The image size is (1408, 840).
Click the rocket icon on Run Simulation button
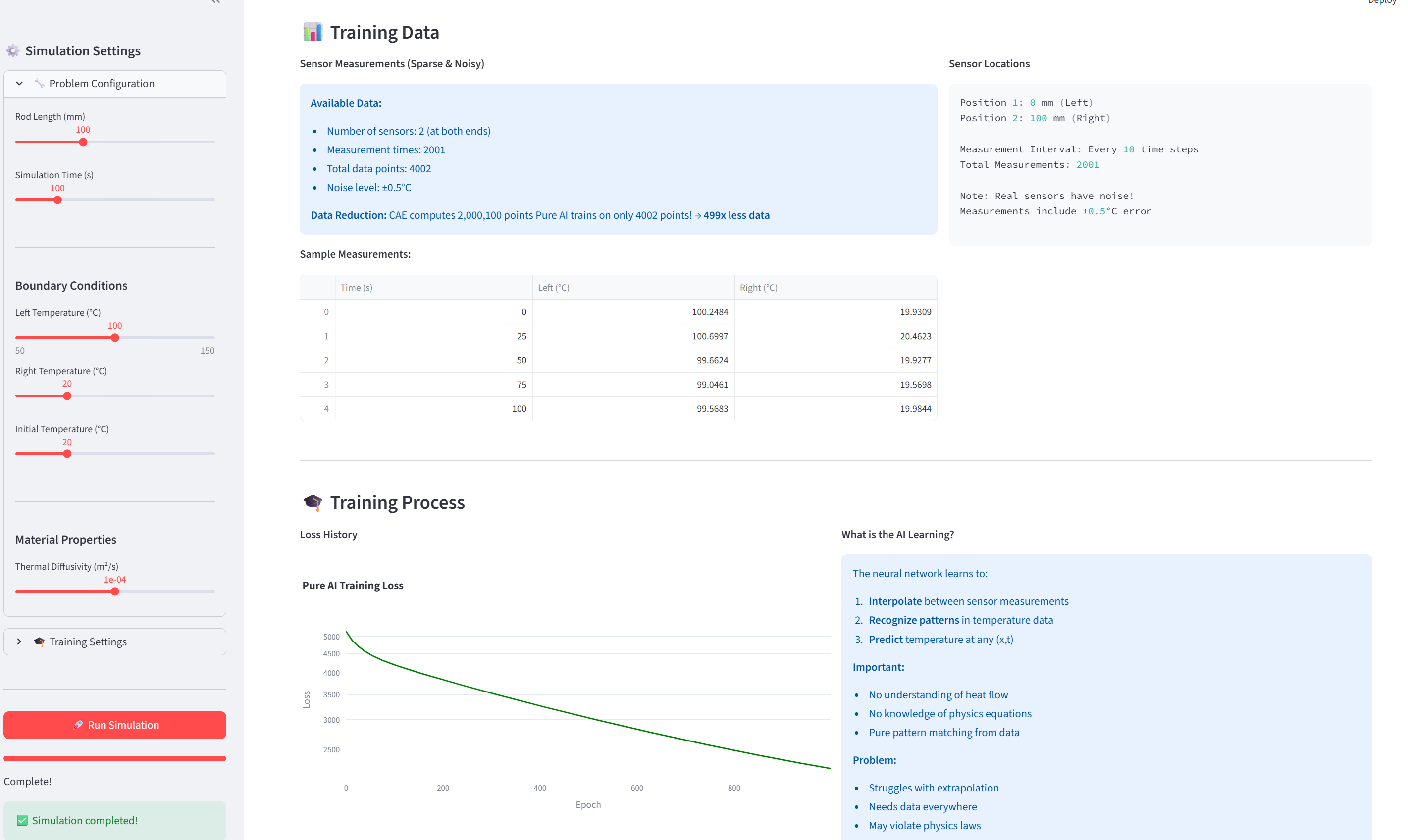tap(78, 725)
